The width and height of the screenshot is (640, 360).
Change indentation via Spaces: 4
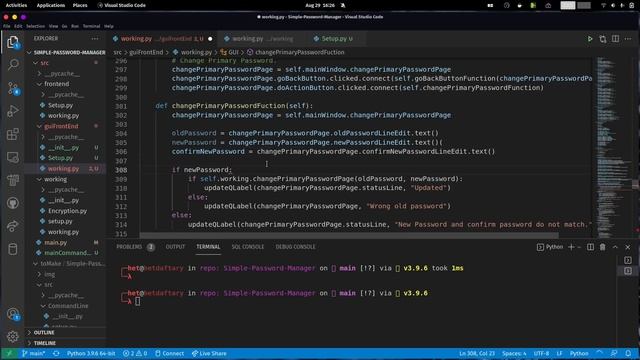[x=514, y=353]
